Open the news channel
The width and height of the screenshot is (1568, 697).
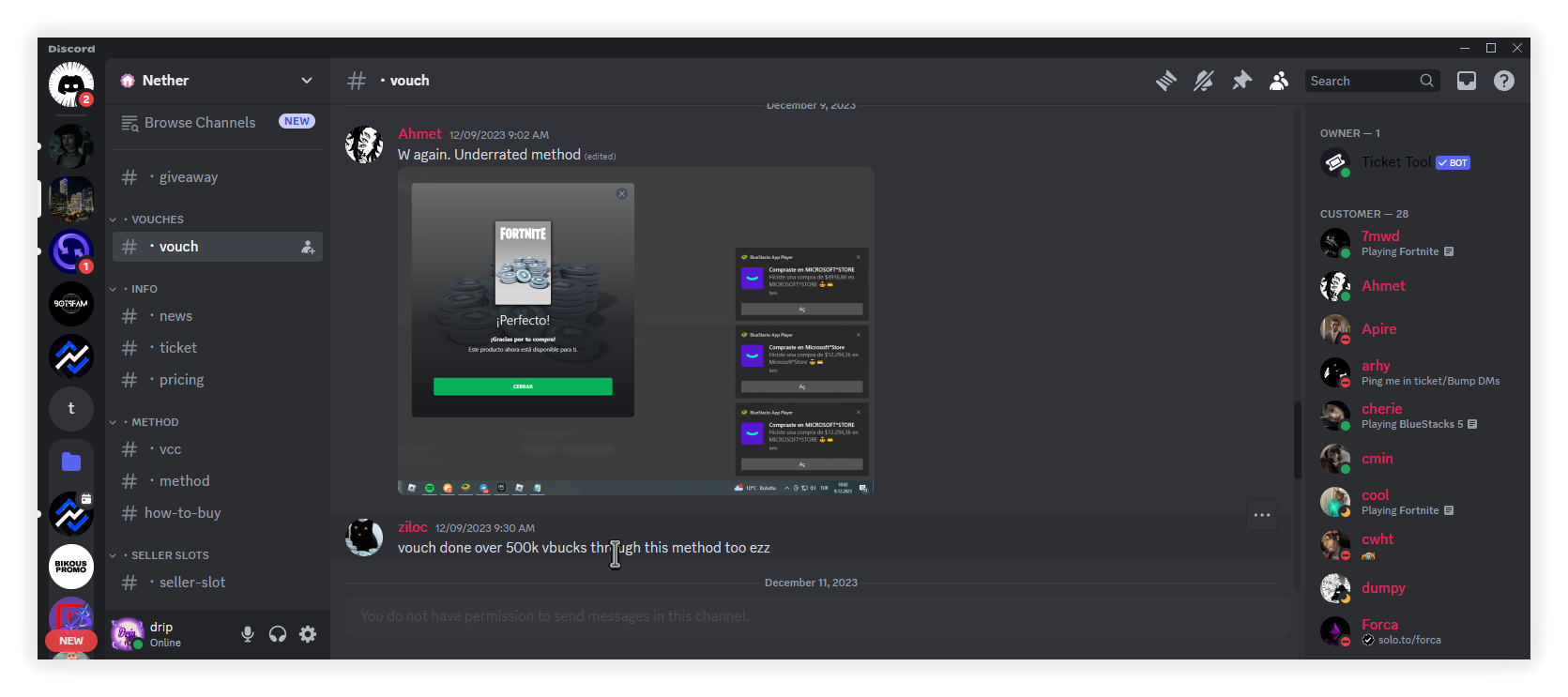coord(218,316)
